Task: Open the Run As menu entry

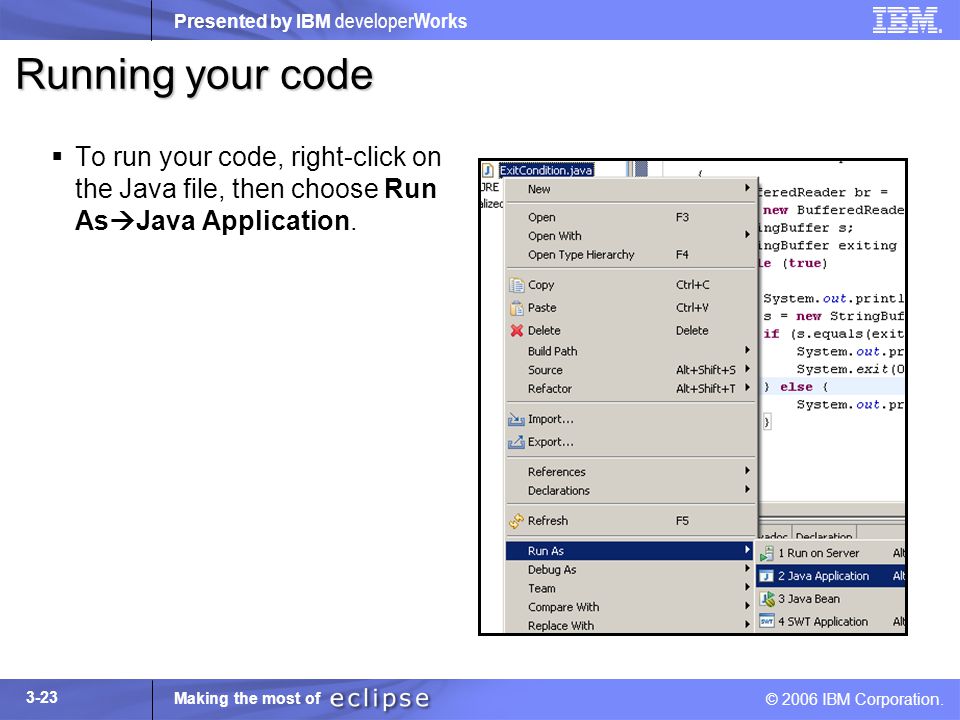Action: [x=631, y=551]
